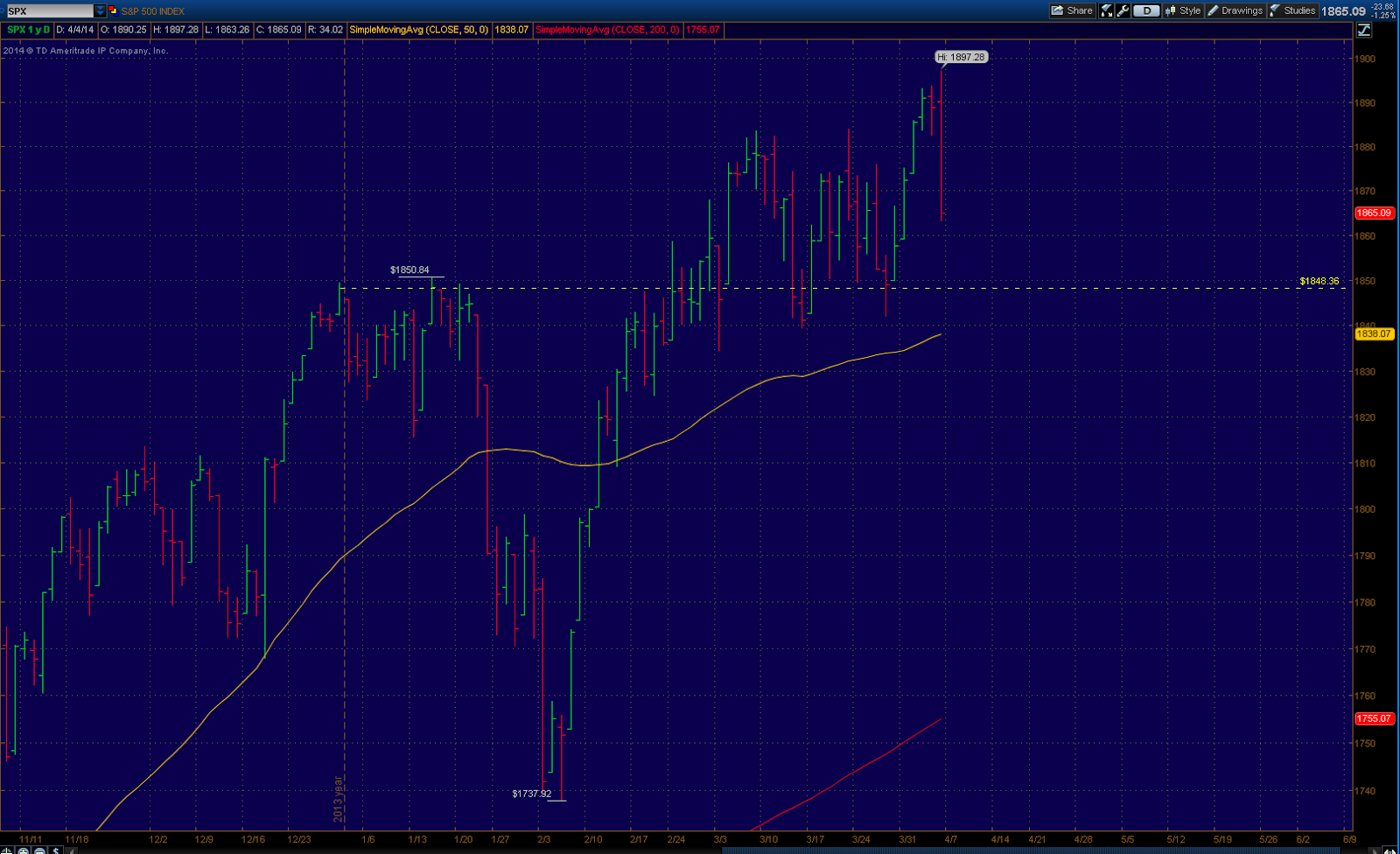The width and height of the screenshot is (1400, 854).
Task: Expand the SPX symbol dropdown arrow
Action: (100, 10)
